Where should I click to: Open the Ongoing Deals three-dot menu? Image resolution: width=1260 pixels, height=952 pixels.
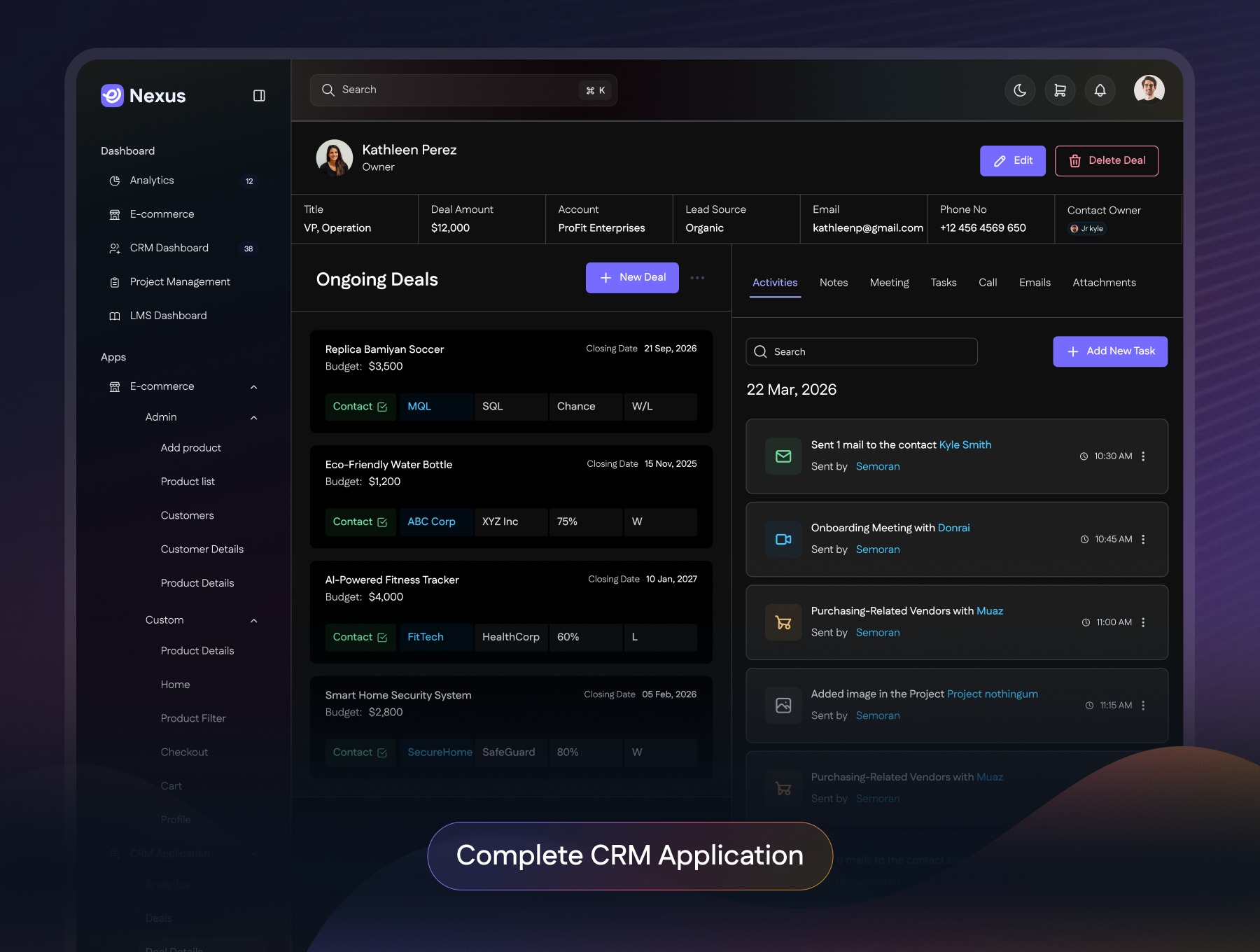click(697, 278)
